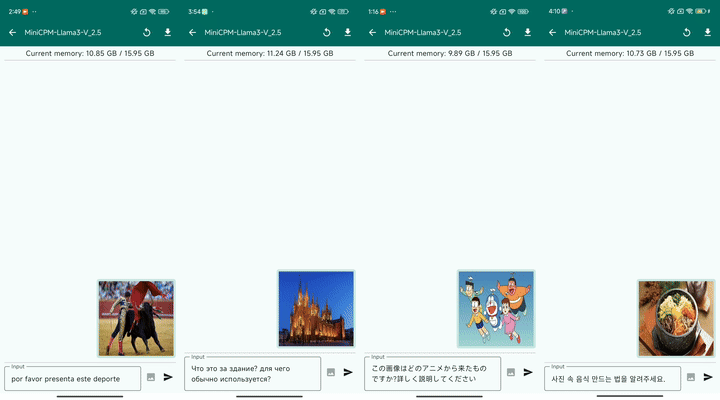This screenshot has width=720, height=400.
Task: Focus the 'por favor presenta este deporte' input field
Action: pyautogui.click(x=72, y=379)
